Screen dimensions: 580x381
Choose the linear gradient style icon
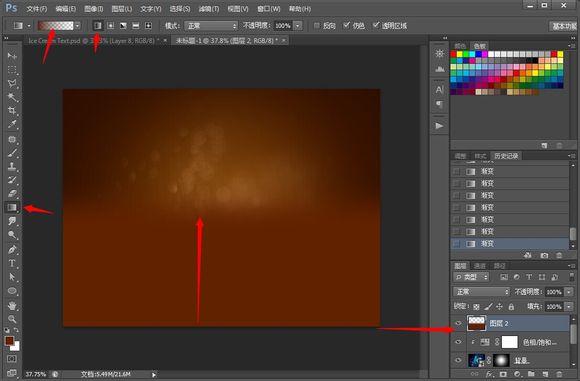[x=98, y=26]
